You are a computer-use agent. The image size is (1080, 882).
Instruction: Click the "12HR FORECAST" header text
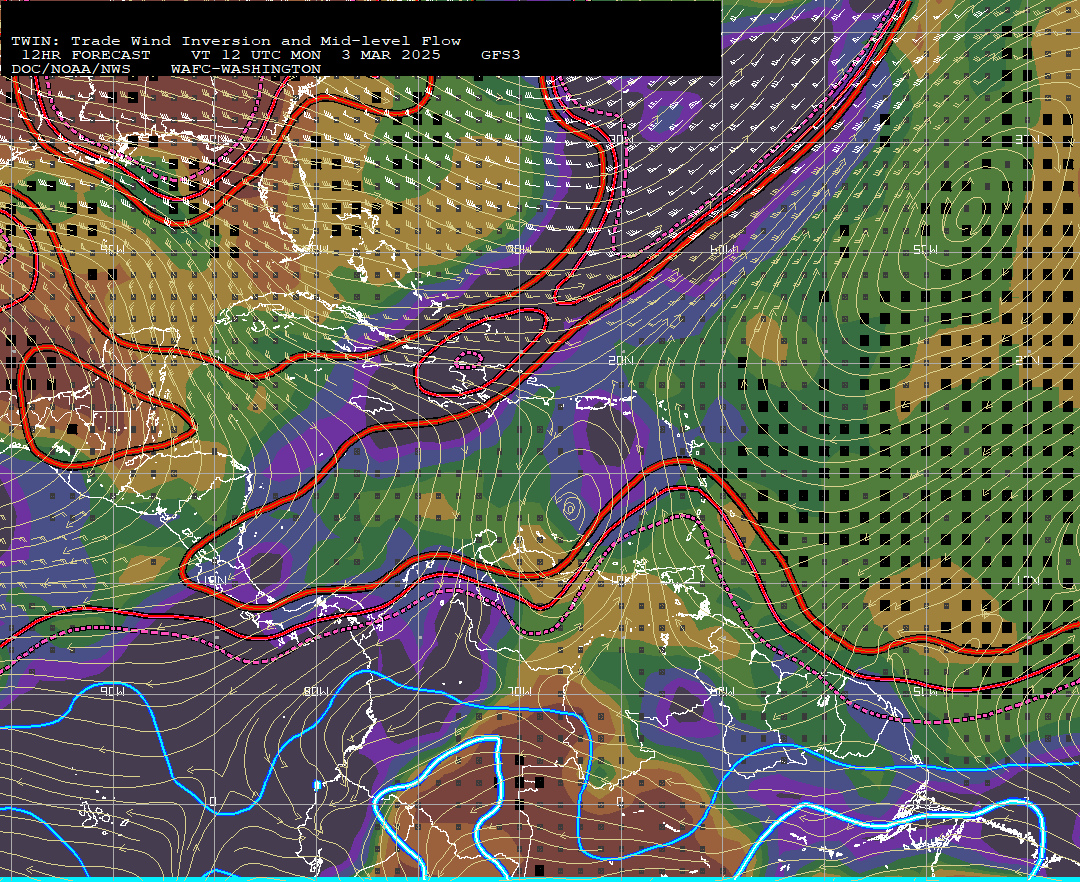coord(86,55)
